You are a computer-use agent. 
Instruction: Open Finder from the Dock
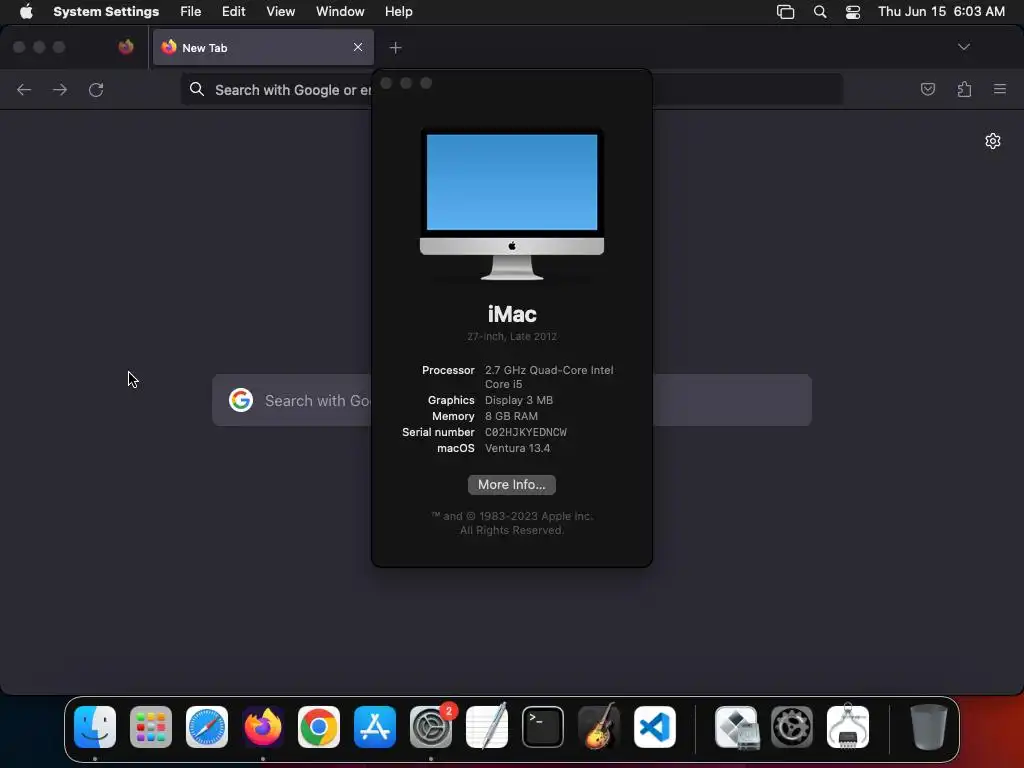click(95, 727)
